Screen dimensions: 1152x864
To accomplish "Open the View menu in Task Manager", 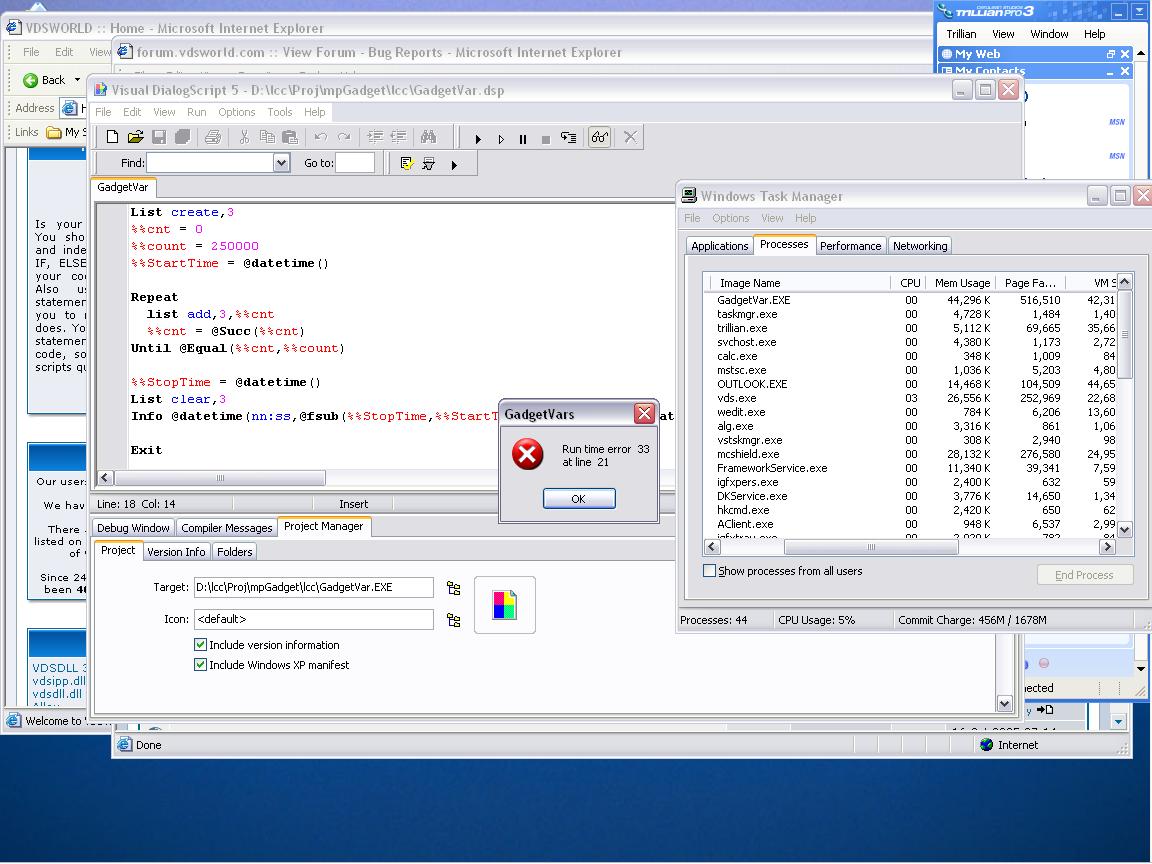I will coord(772,217).
